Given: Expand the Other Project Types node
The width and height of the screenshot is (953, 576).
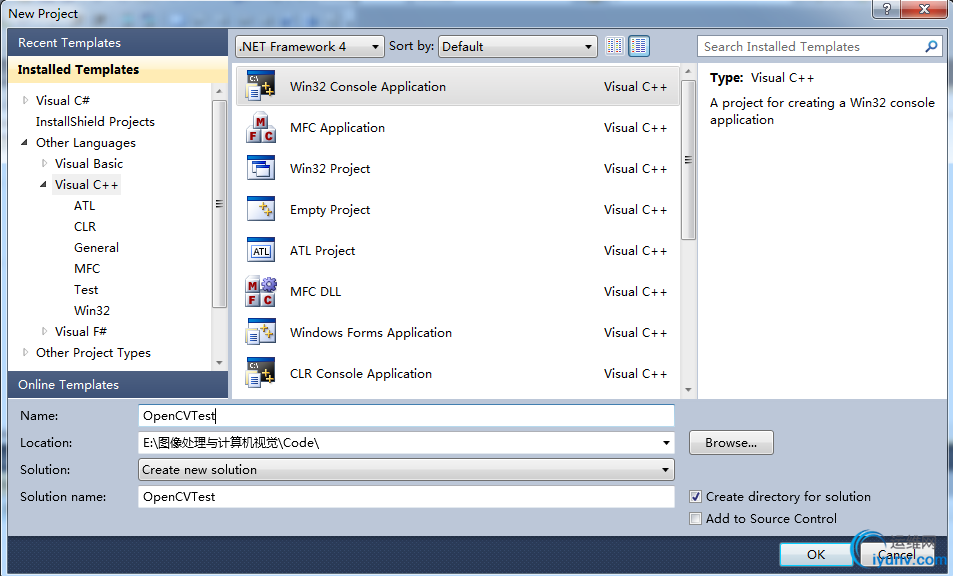Looking at the screenshot, I should 25,352.
